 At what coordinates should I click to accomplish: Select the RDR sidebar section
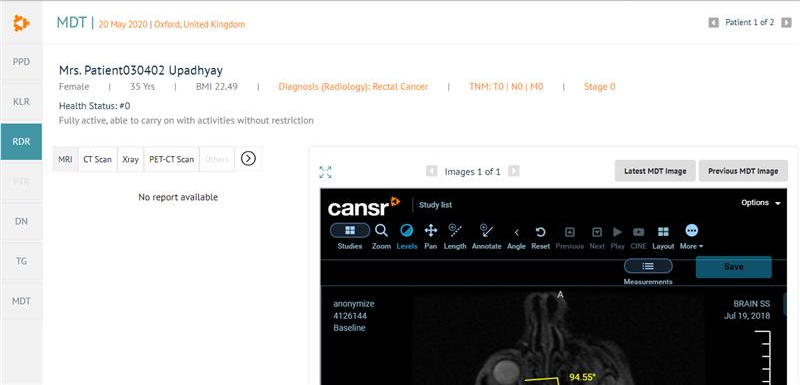coord(21,142)
